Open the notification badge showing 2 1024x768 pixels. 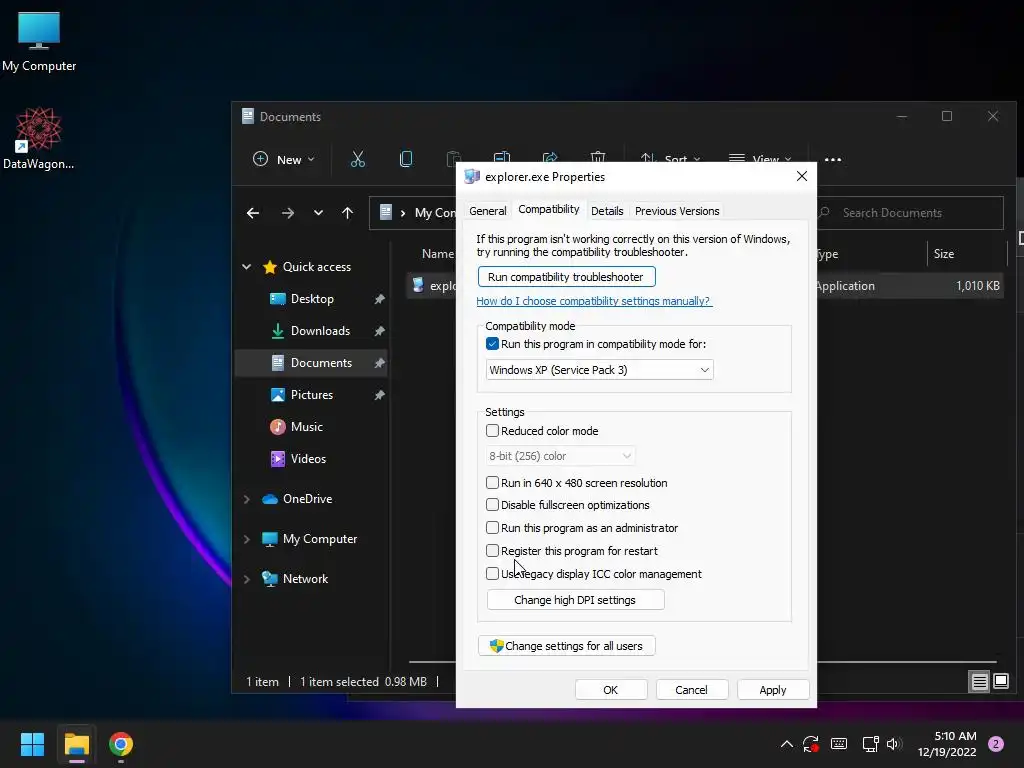(996, 744)
